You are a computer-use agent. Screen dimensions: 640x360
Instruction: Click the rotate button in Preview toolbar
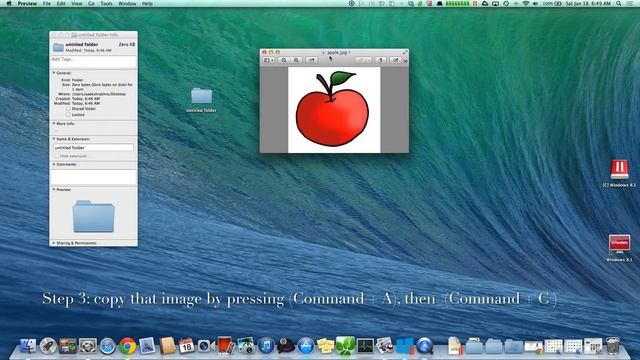[381, 60]
